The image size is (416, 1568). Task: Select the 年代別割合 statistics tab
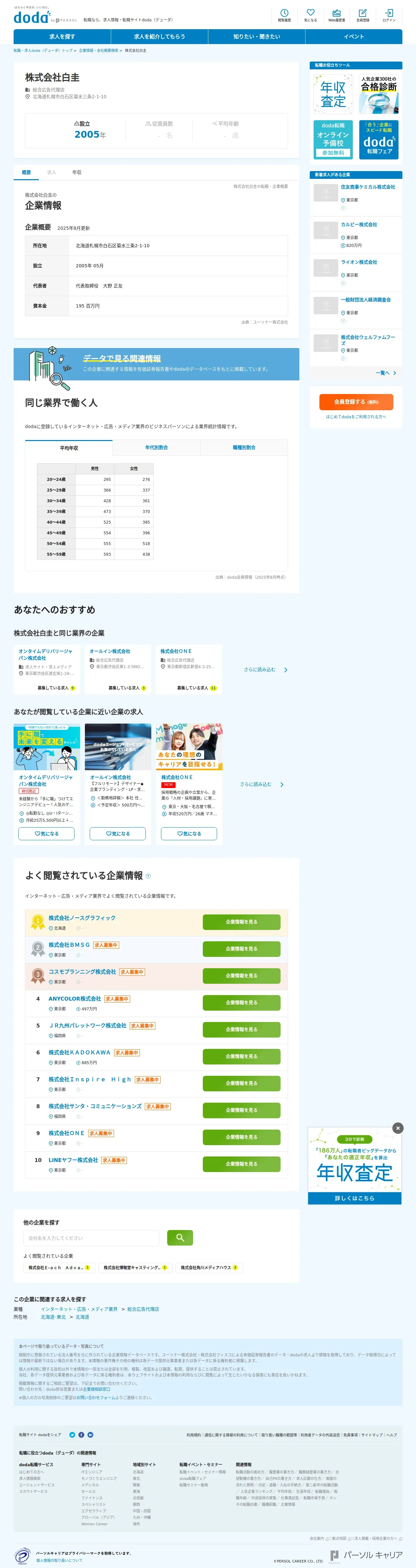pos(156,447)
